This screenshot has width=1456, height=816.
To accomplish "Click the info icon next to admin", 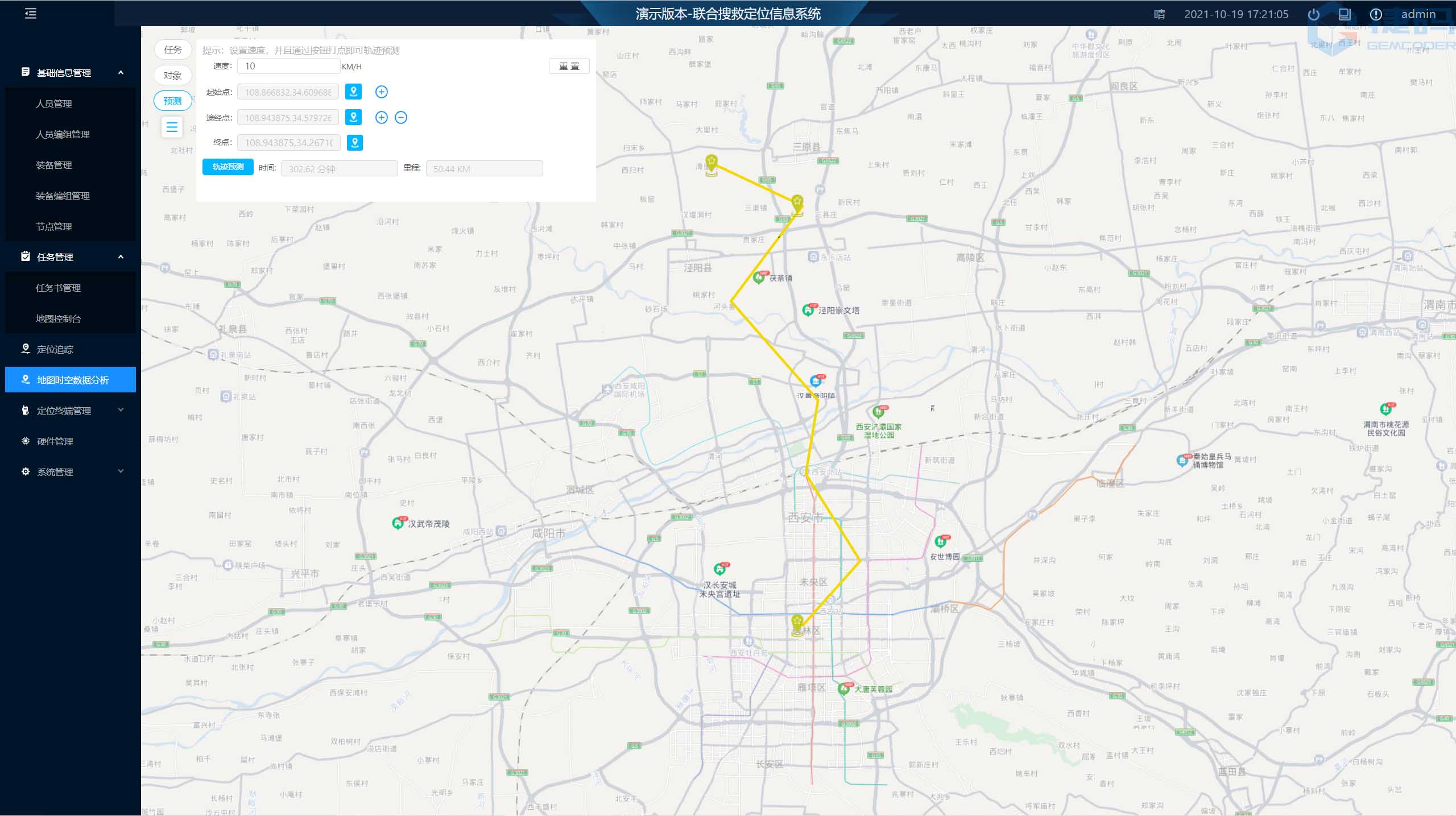I will [1375, 15].
